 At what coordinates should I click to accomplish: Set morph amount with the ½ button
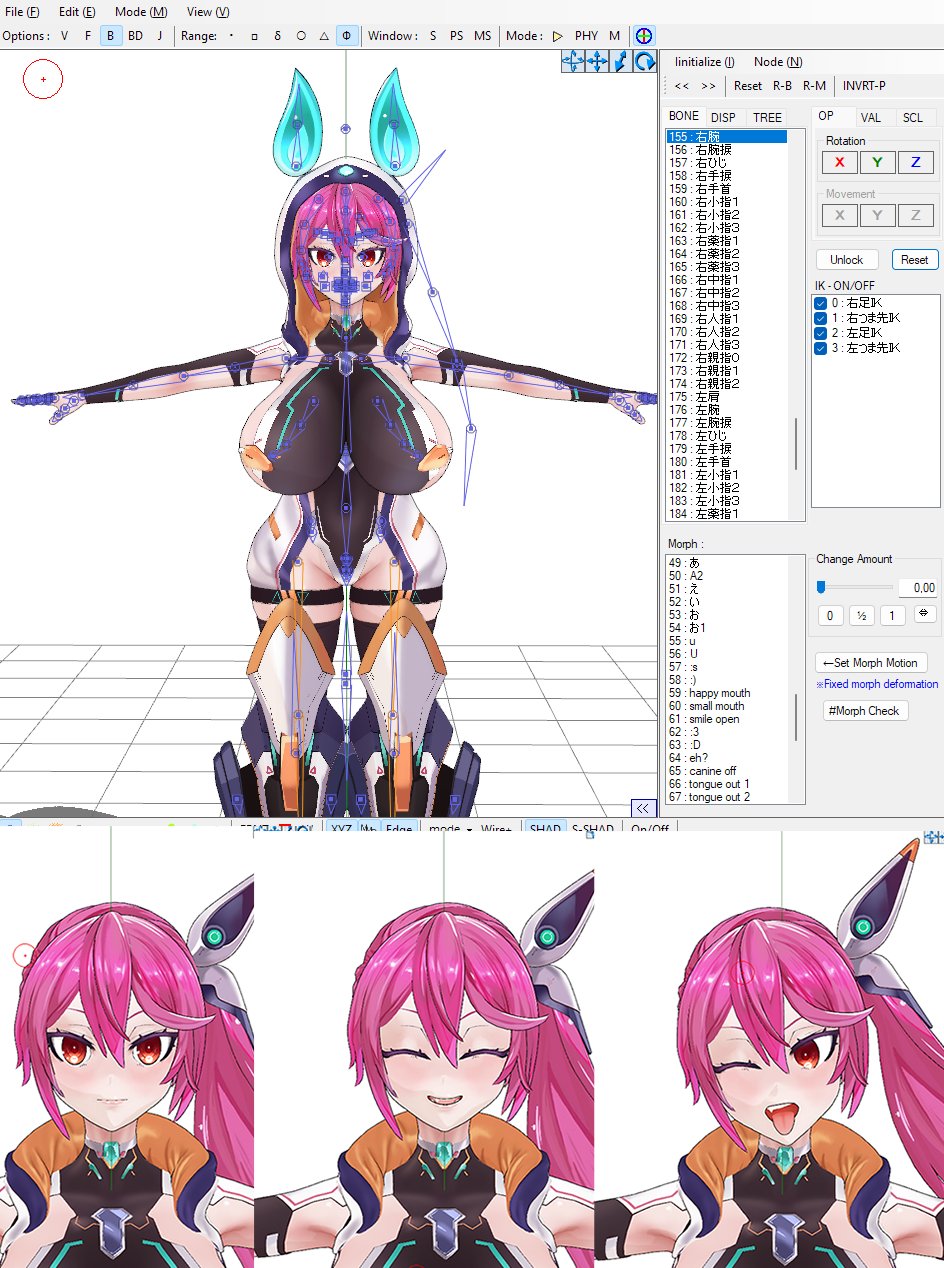[x=861, y=615]
